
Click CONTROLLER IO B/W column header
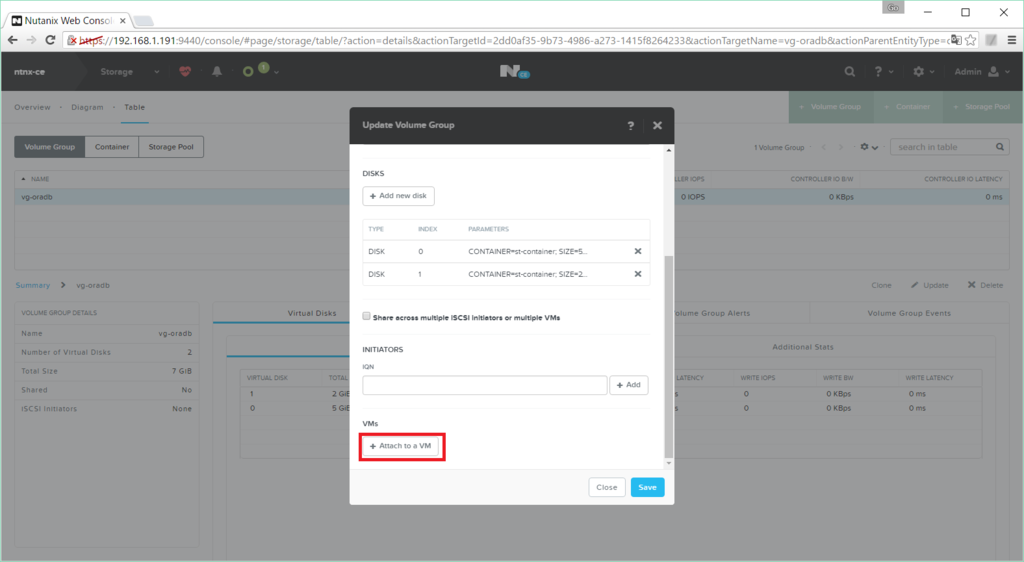pos(822,179)
